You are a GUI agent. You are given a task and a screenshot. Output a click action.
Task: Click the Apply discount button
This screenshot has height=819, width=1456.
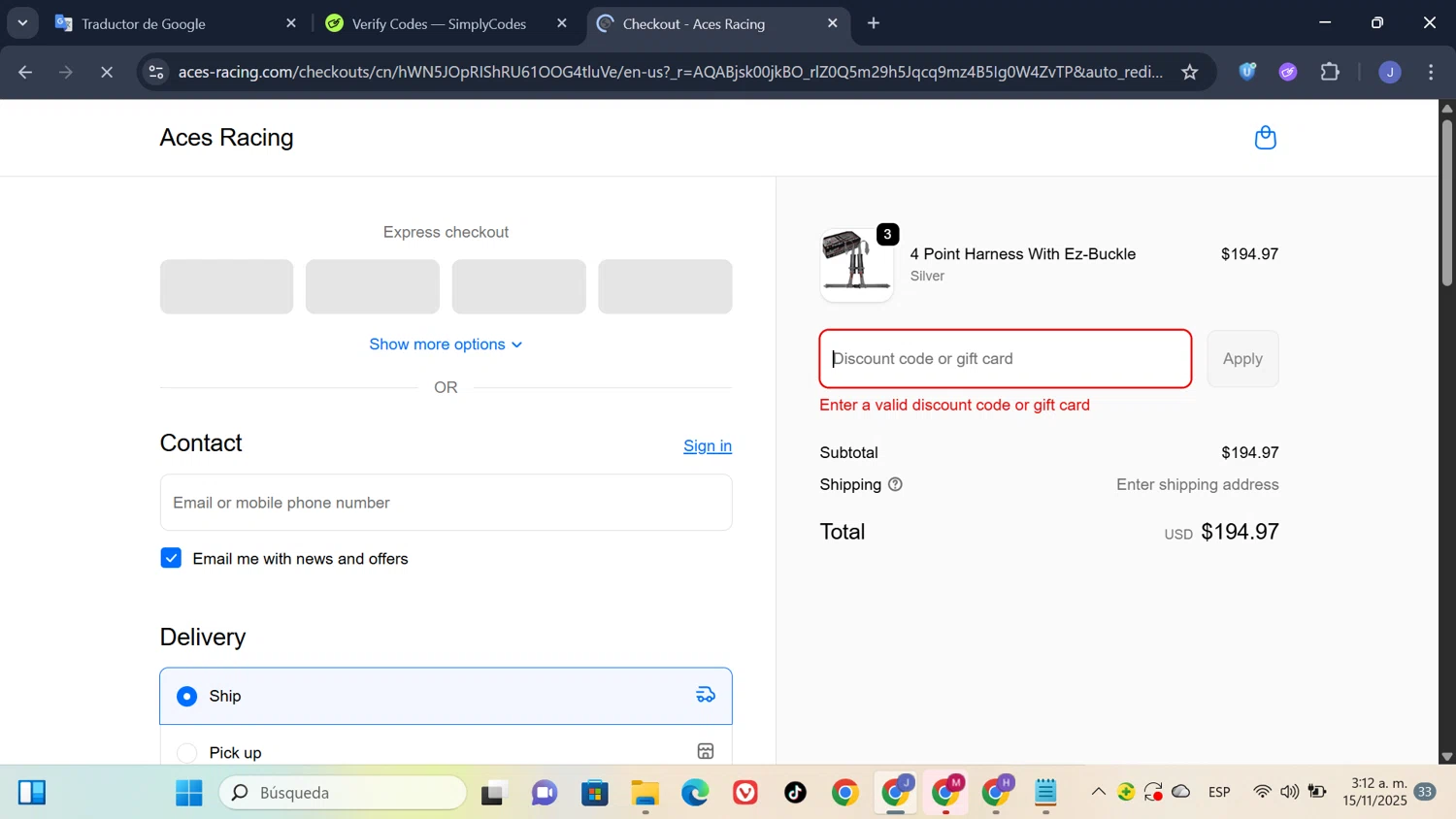coord(1242,359)
